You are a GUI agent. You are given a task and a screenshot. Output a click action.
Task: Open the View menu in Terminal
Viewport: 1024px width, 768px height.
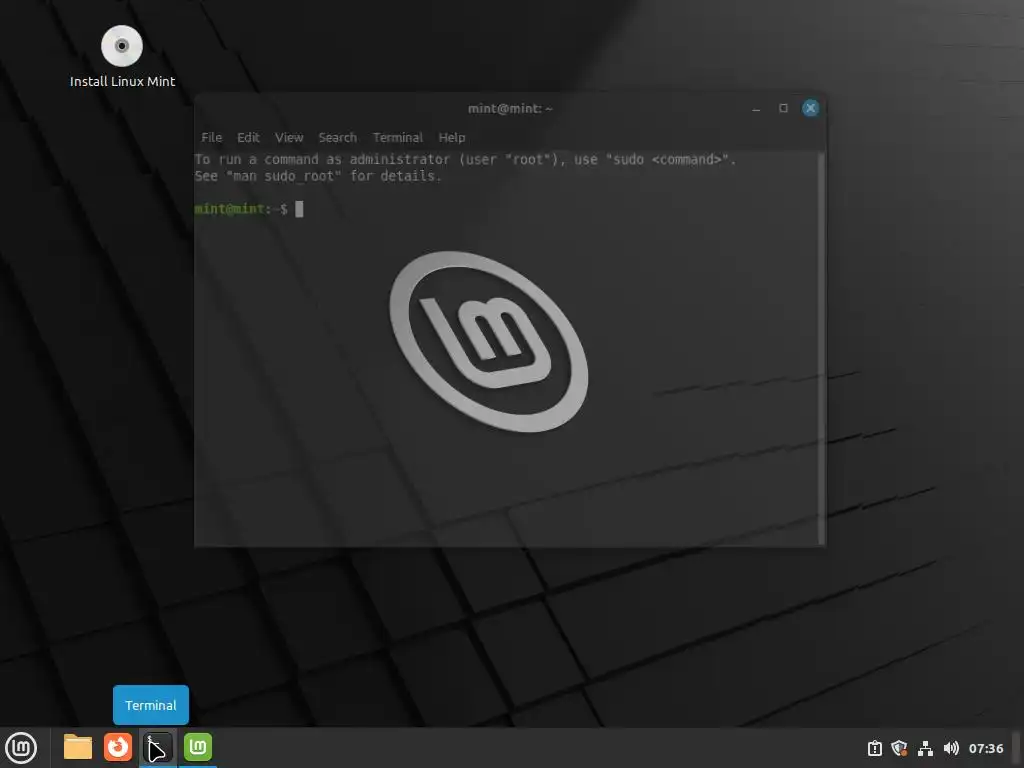point(289,137)
